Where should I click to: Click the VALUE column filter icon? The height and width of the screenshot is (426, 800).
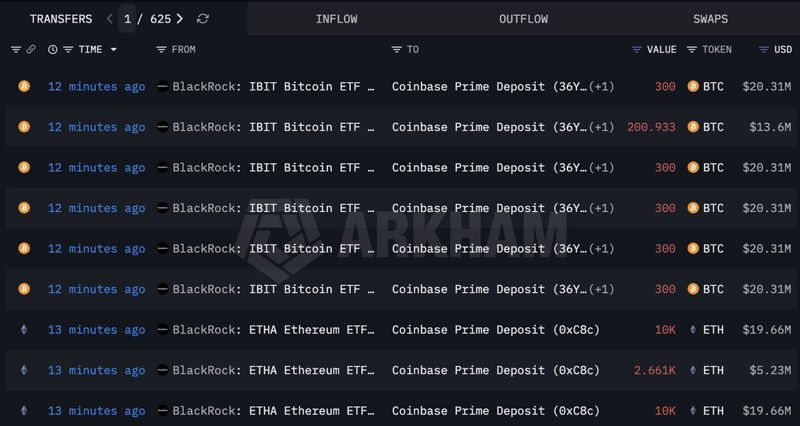tap(637, 50)
